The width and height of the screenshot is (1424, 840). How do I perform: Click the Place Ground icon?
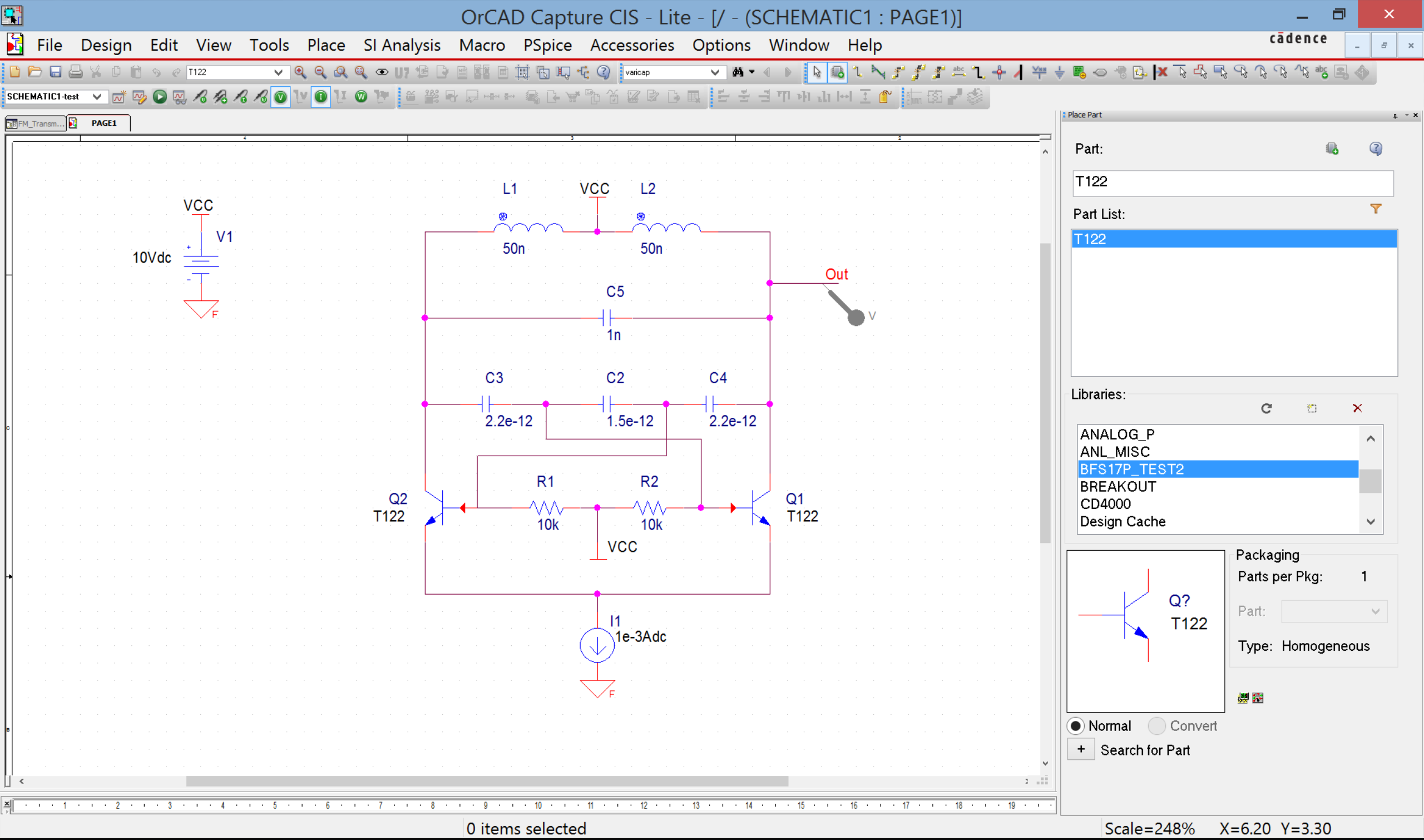click(x=1060, y=72)
